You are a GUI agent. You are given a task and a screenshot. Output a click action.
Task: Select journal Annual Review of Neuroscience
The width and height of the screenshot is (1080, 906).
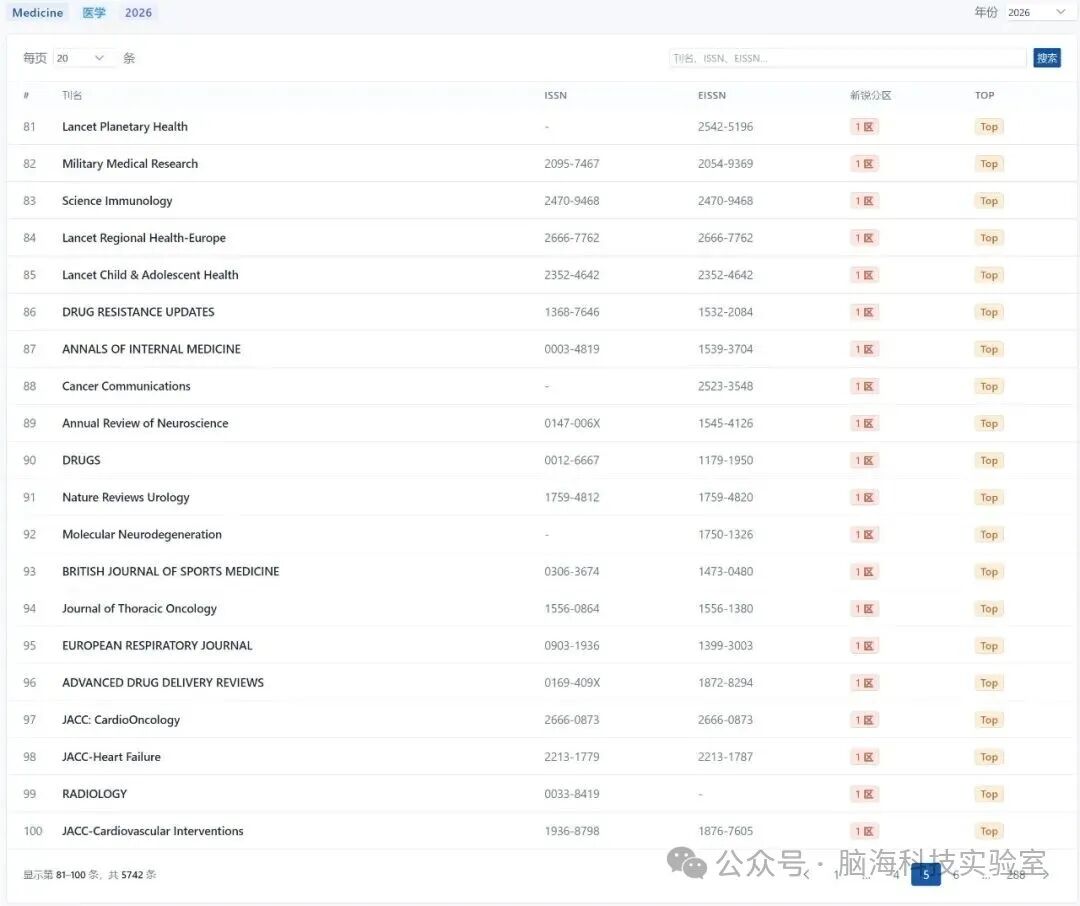pyautogui.click(x=145, y=424)
